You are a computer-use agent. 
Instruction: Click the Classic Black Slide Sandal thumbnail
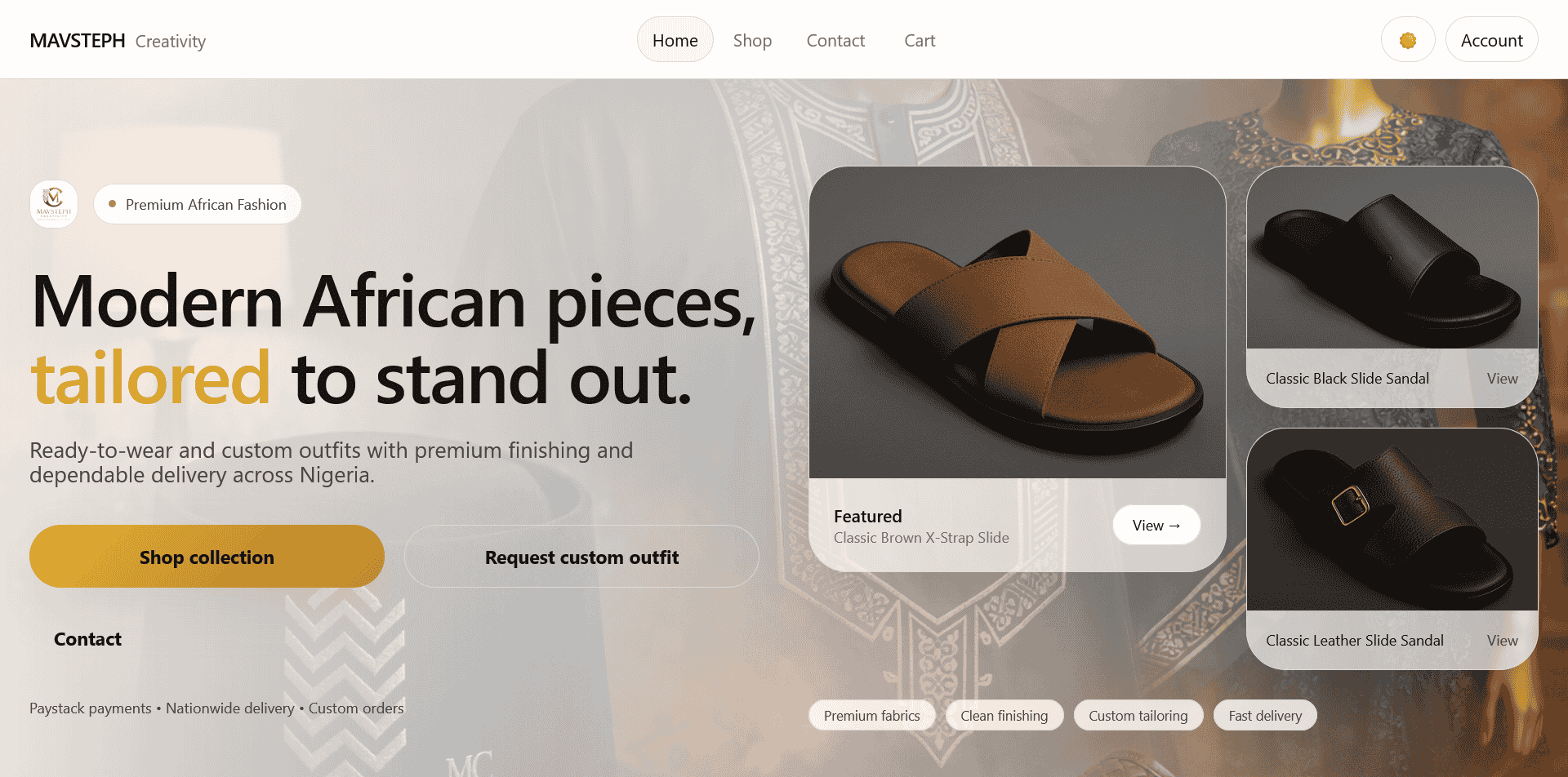pyautogui.click(x=1391, y=257)
